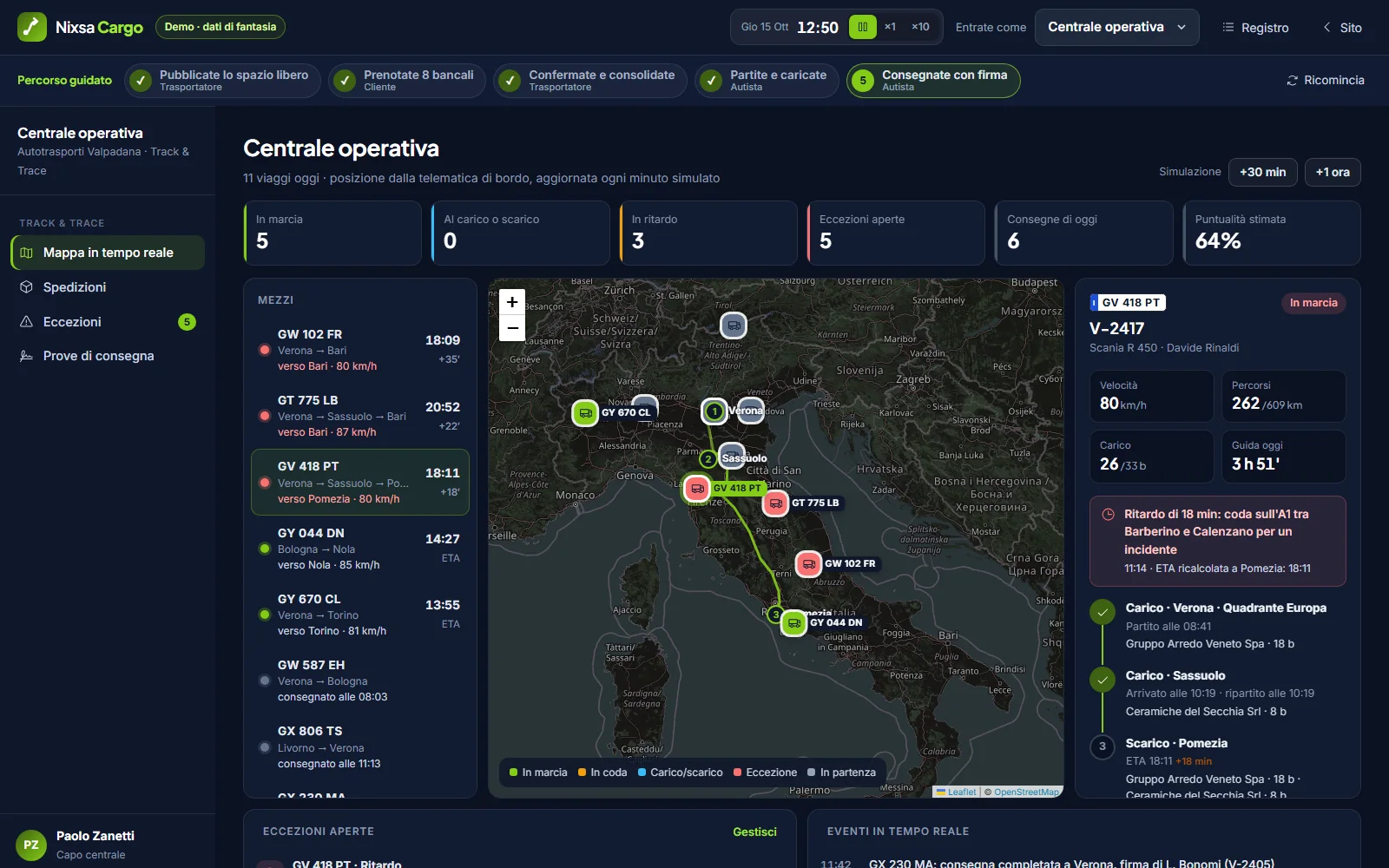
Task: Click GT 775 LB truck marker on map
Action: pyautogui.click(x=775, y=503)
